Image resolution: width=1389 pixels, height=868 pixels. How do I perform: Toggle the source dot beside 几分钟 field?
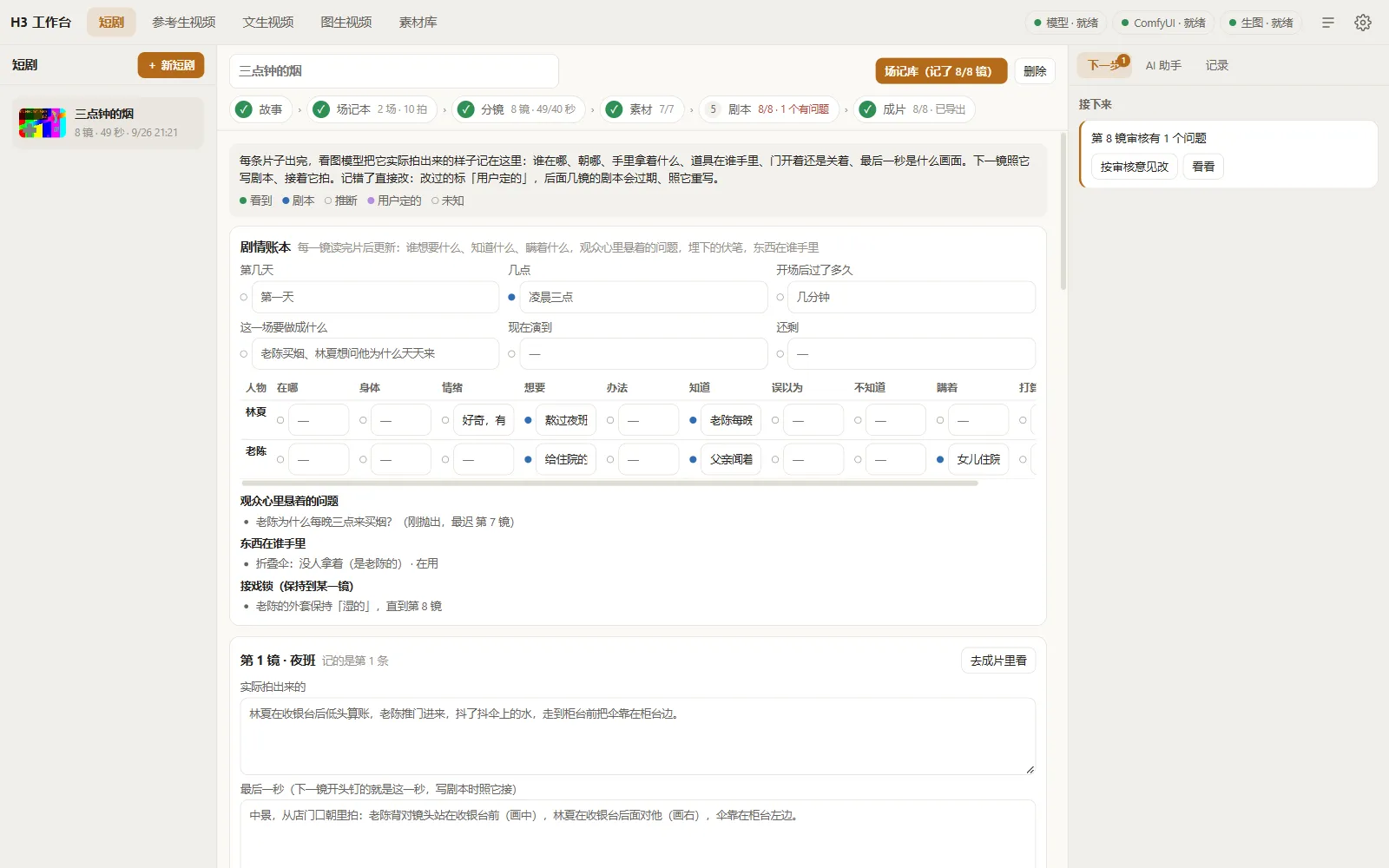coord(780,297)
